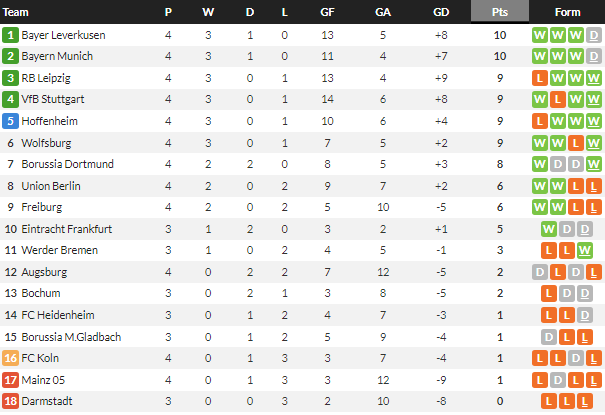Click the GF column header
Image resolution: width=605 pixels, height=415 pixels.
click(327, 12)
